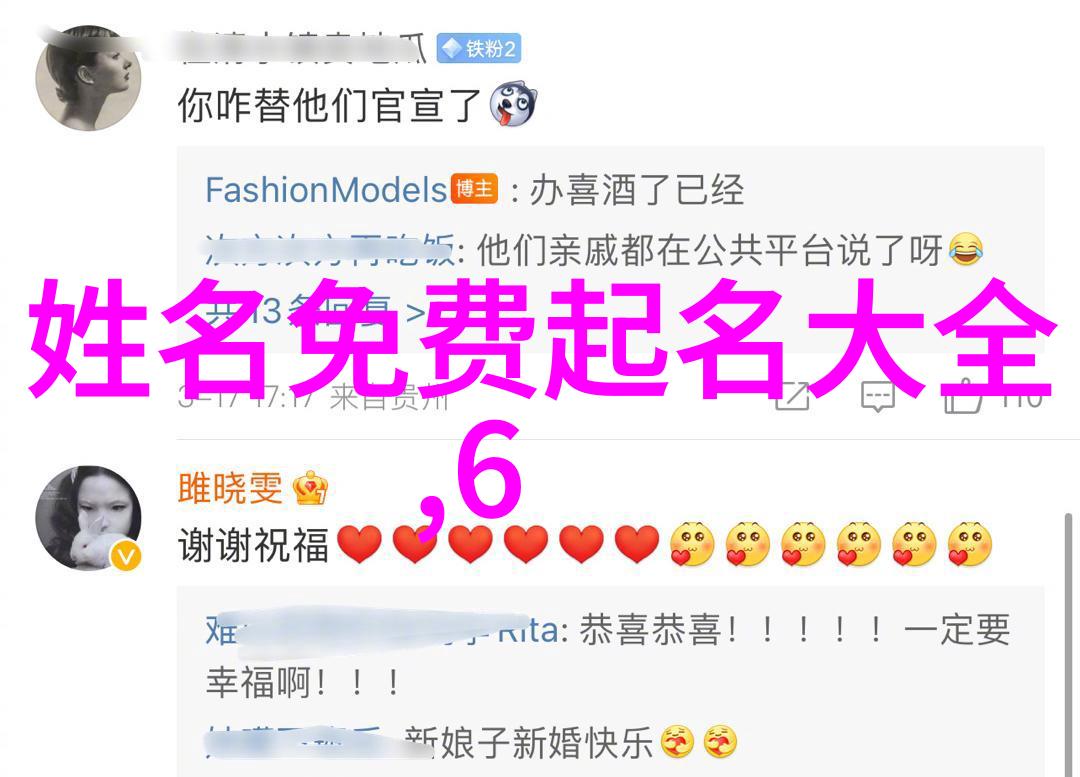1080x777 pixels.
Task: Click the laughing-crying emoji in reply
Action: click(965, 249)
